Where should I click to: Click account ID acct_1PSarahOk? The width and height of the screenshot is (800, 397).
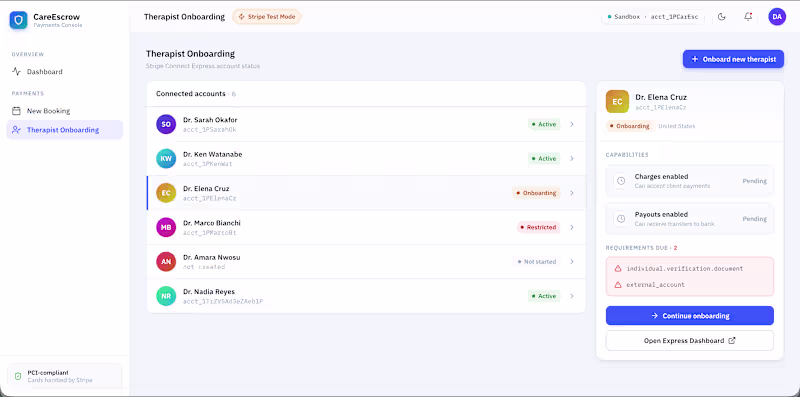[210, 130]
